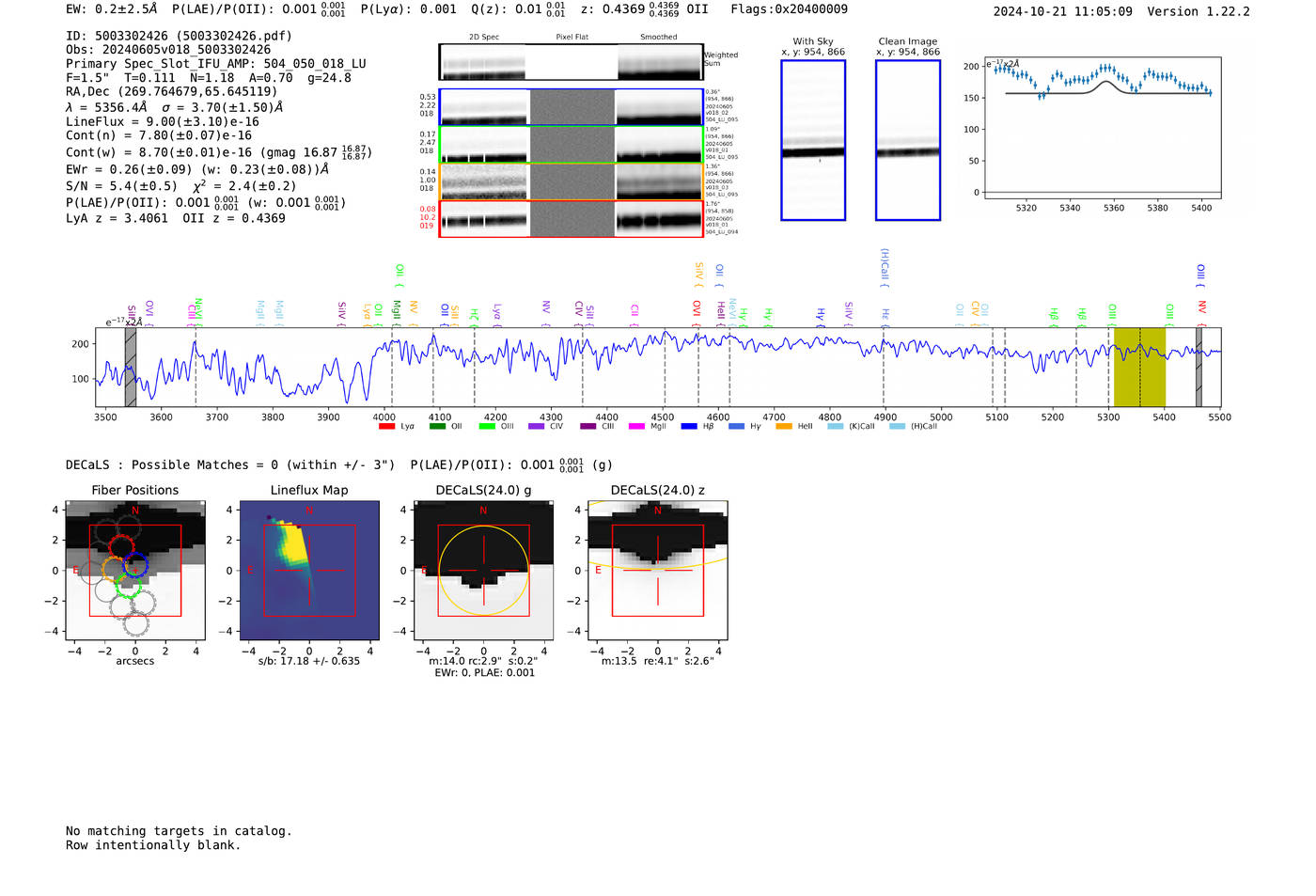Screen dimensions: 1316x896
Task: Select the orange-bordered fiber spectrum row
Action: click(571, 182)
